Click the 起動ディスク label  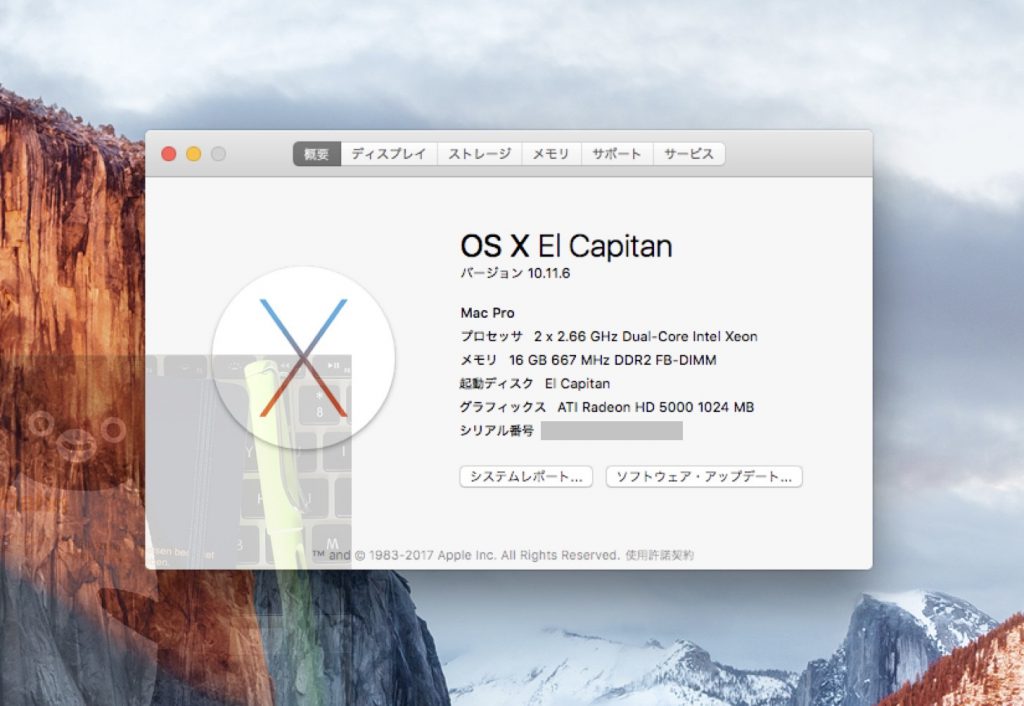point(496,383)
